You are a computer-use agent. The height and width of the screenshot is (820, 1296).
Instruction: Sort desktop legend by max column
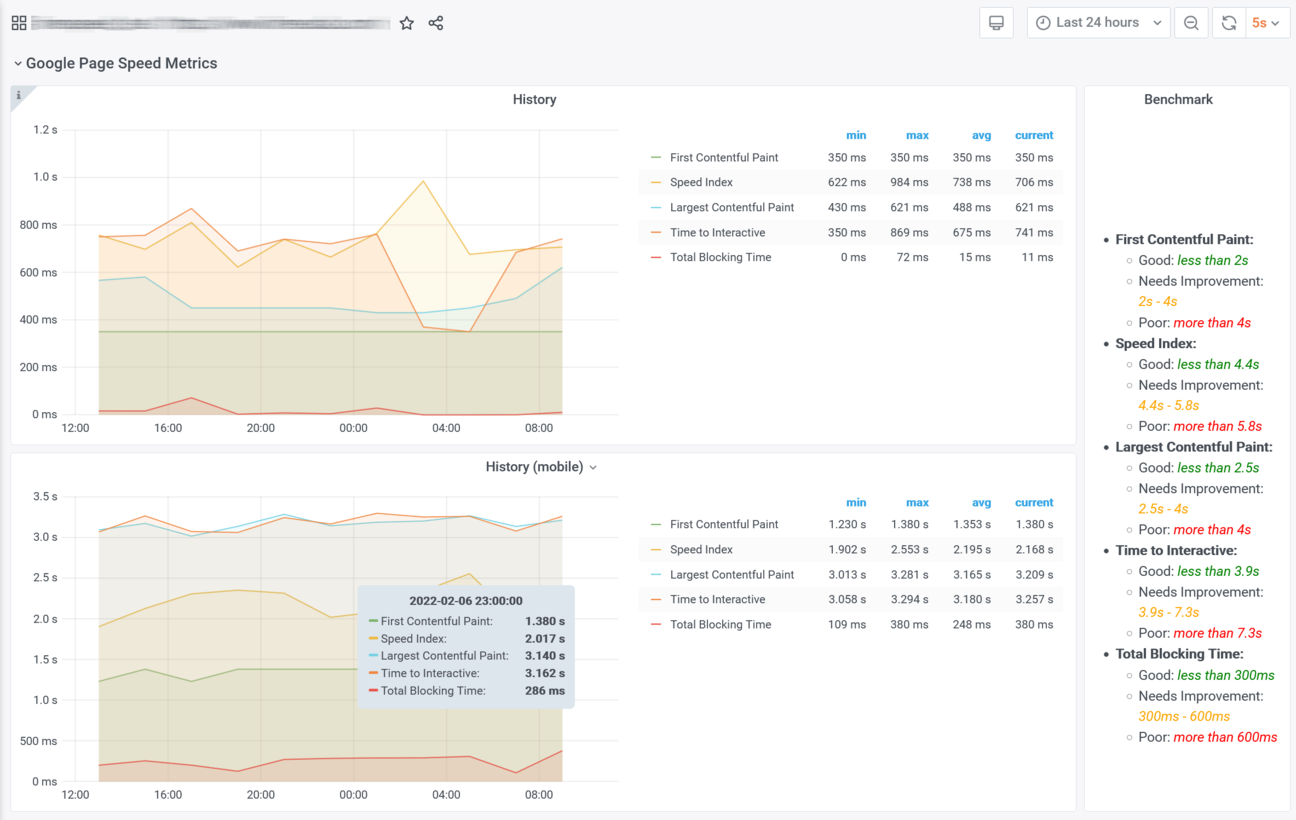(917, 135)
